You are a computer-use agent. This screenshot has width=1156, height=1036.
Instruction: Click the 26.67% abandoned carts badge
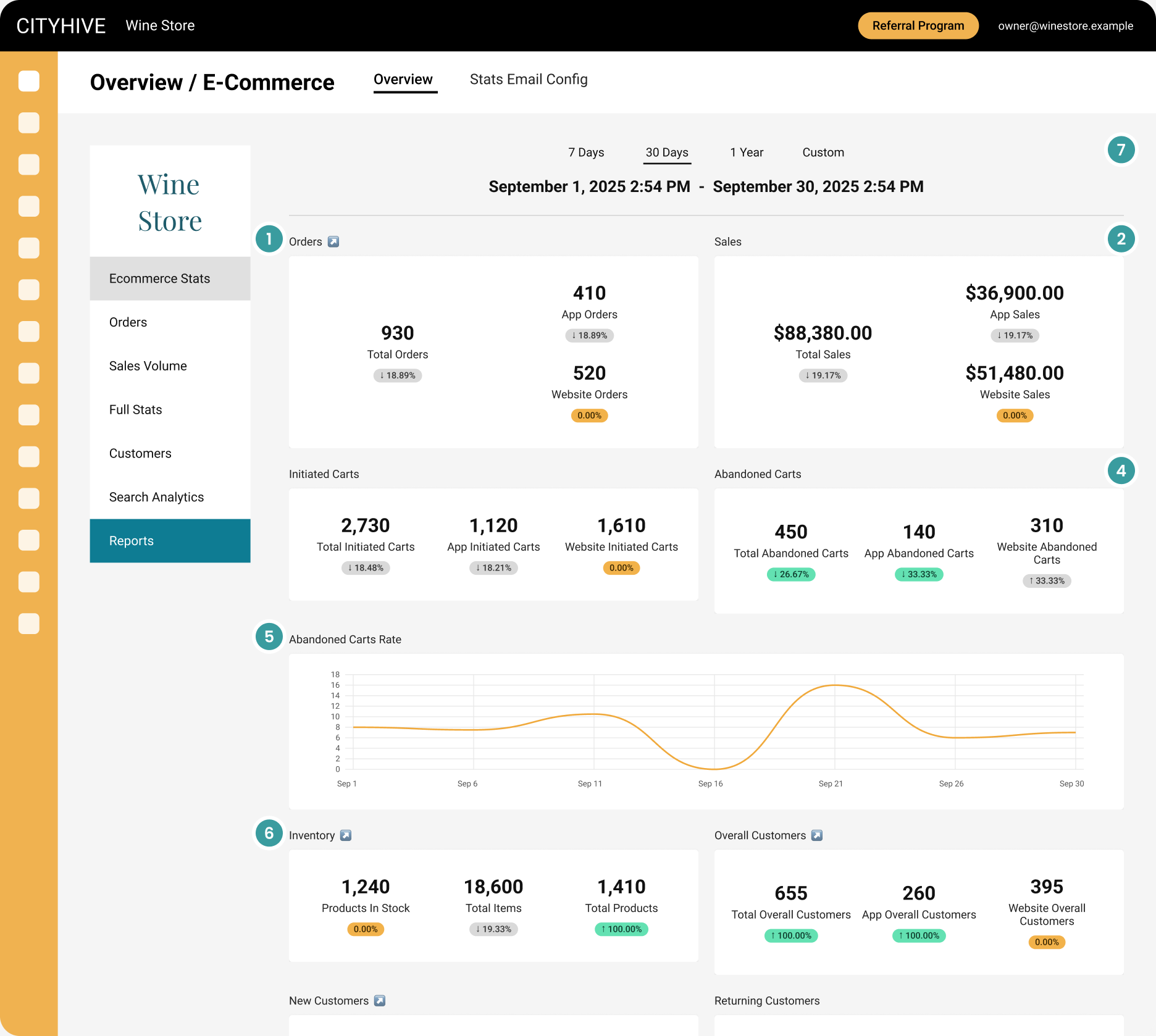pyautogui.click(x=791, y=575)
